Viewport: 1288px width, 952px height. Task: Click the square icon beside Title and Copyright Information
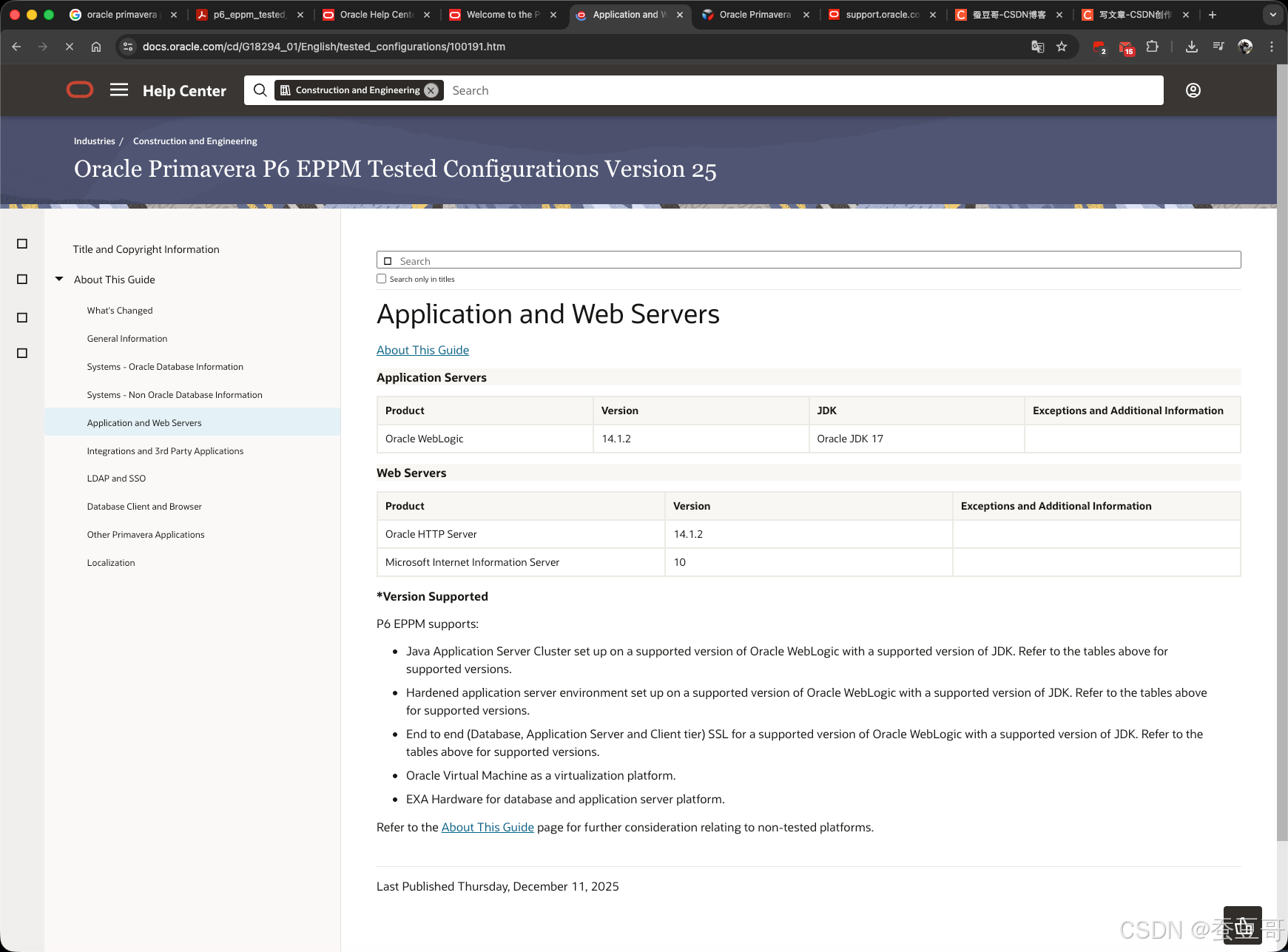coord(22,244)
